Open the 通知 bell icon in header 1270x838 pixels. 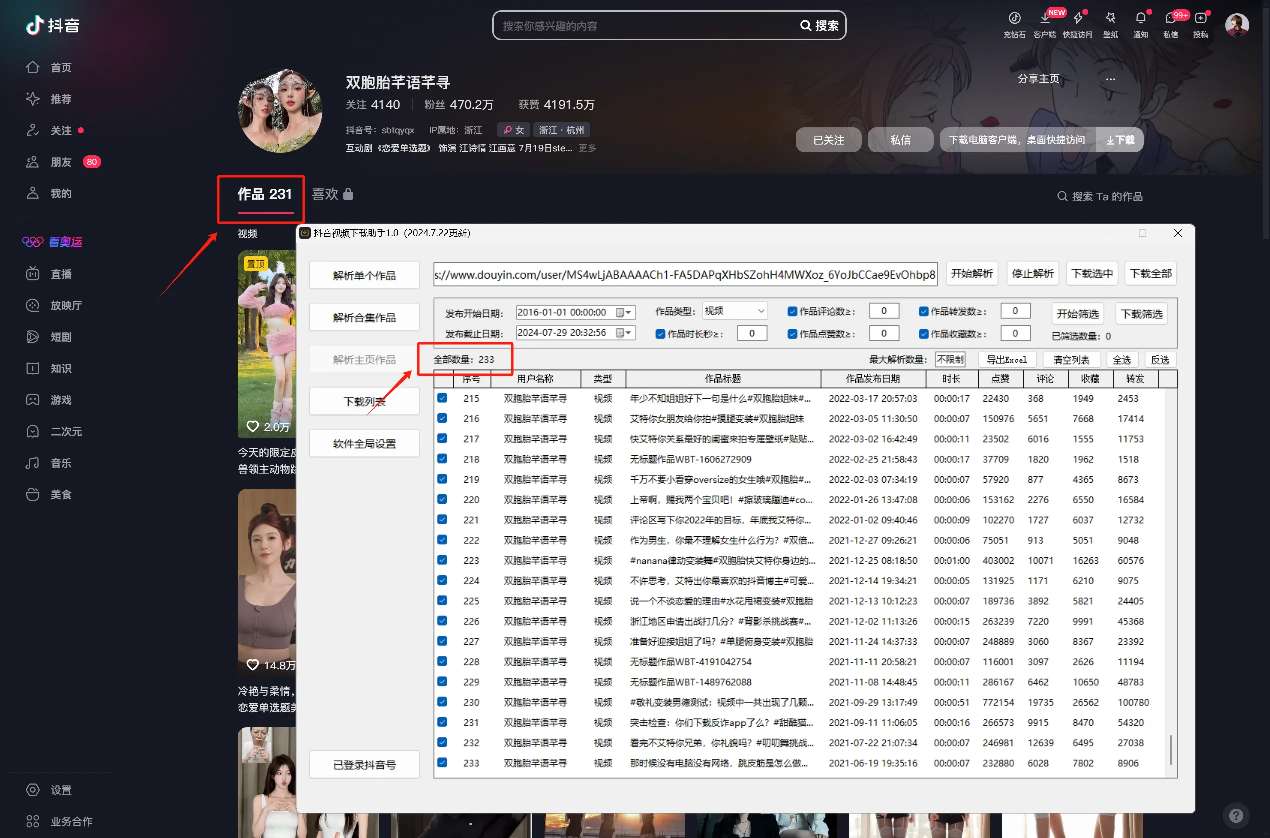(x=1140, y=18)
